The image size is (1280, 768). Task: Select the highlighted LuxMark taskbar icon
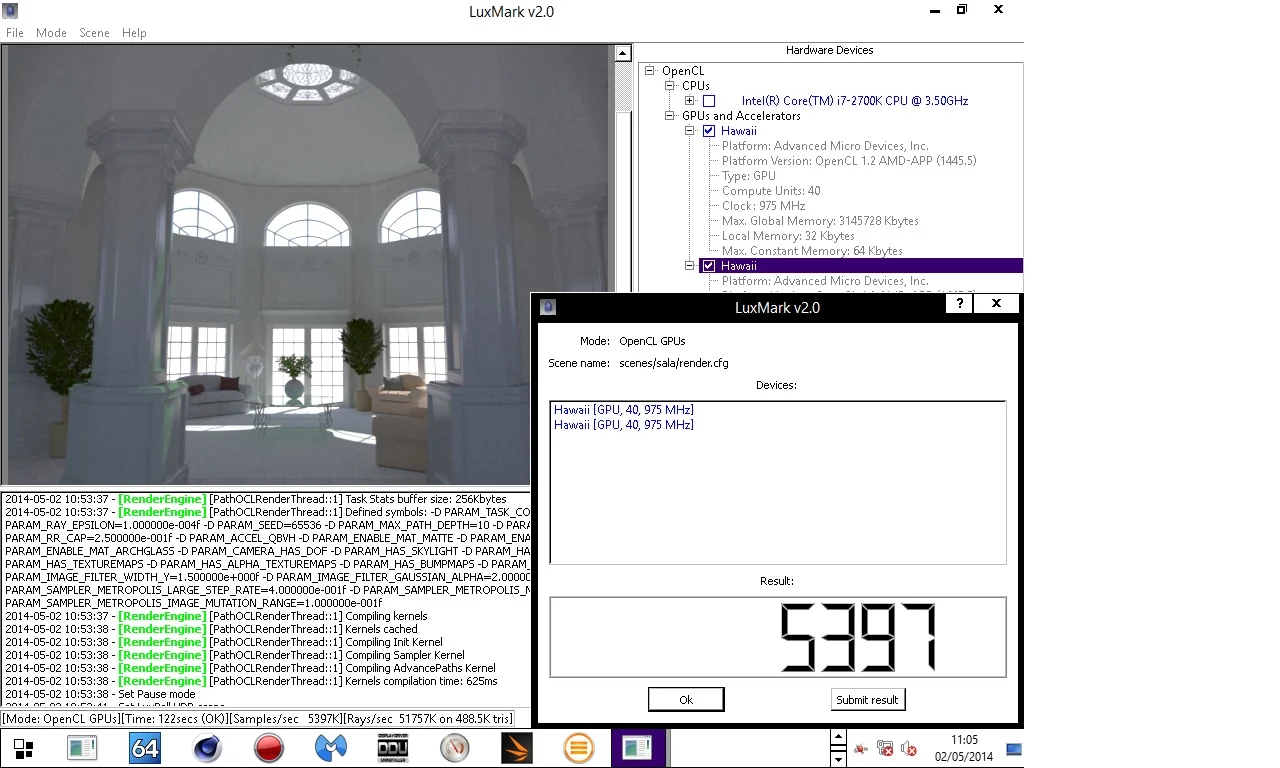tap(637, 748)
